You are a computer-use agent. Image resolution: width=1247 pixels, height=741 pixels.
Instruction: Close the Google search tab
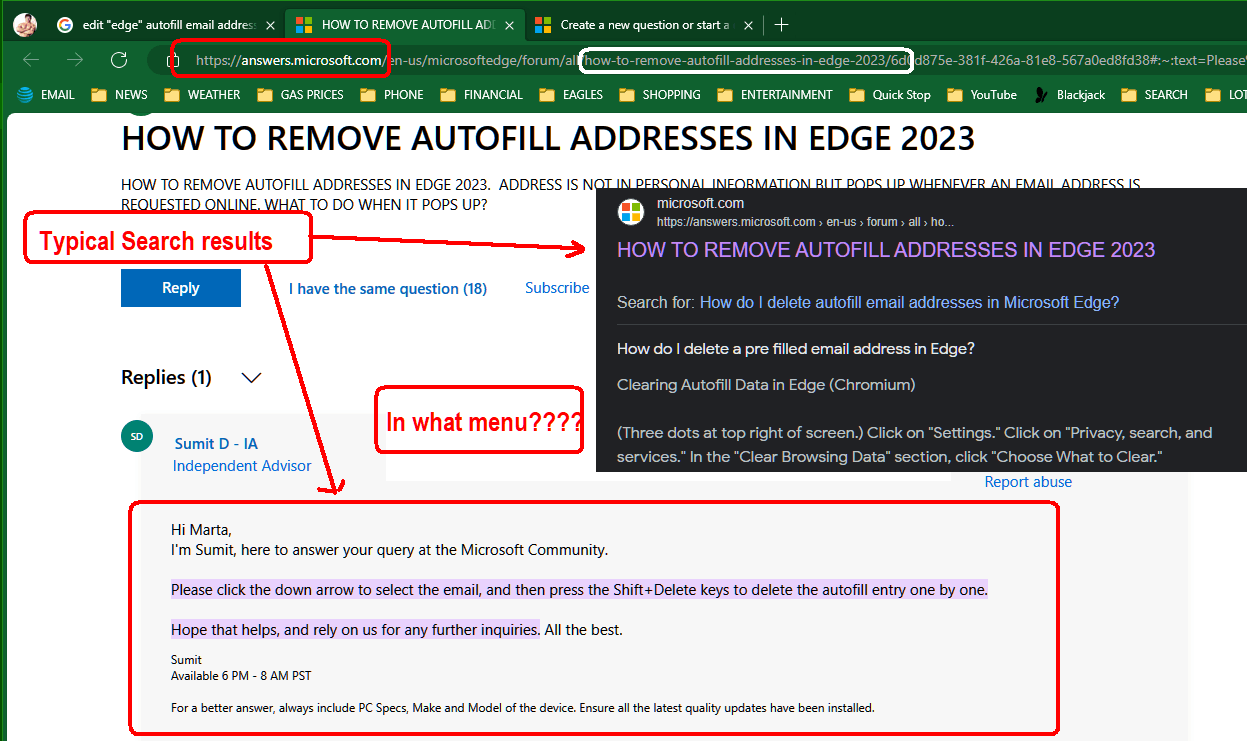point(269,24)
